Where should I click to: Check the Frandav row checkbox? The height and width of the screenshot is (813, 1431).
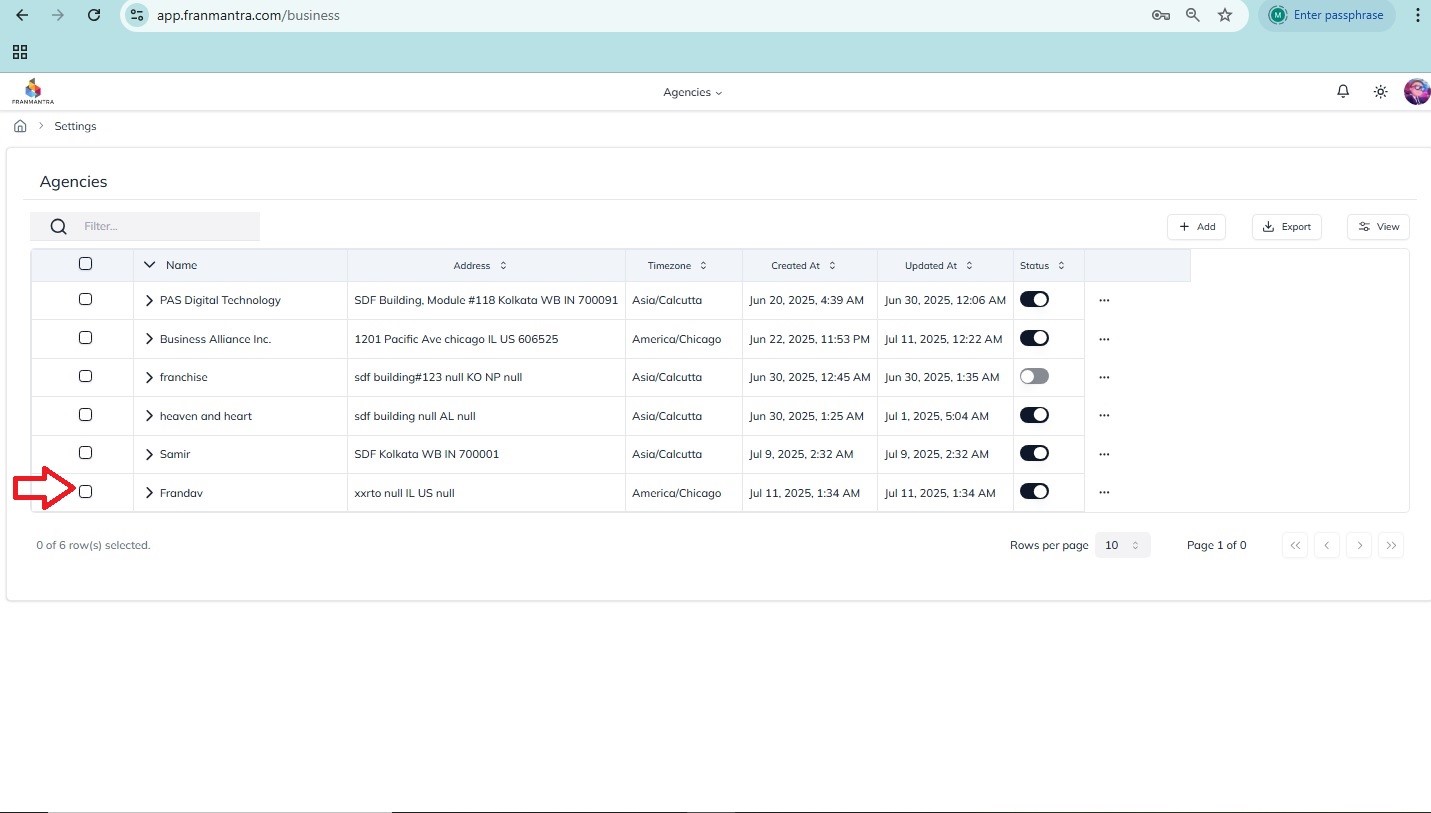85,492
